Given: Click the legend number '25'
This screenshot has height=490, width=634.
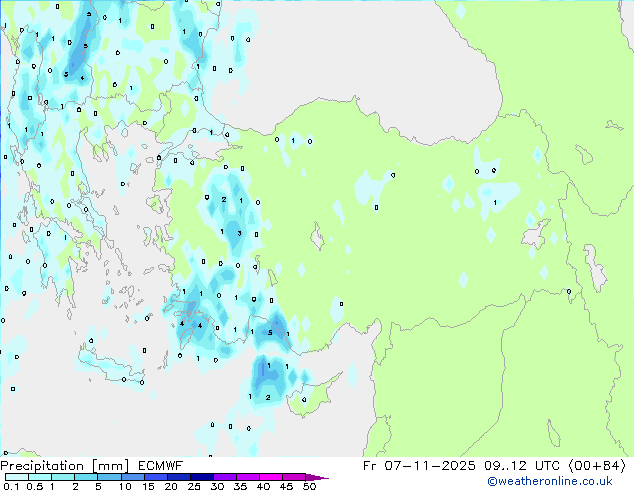Looking at the screenshot, I should tap(194, 486).
